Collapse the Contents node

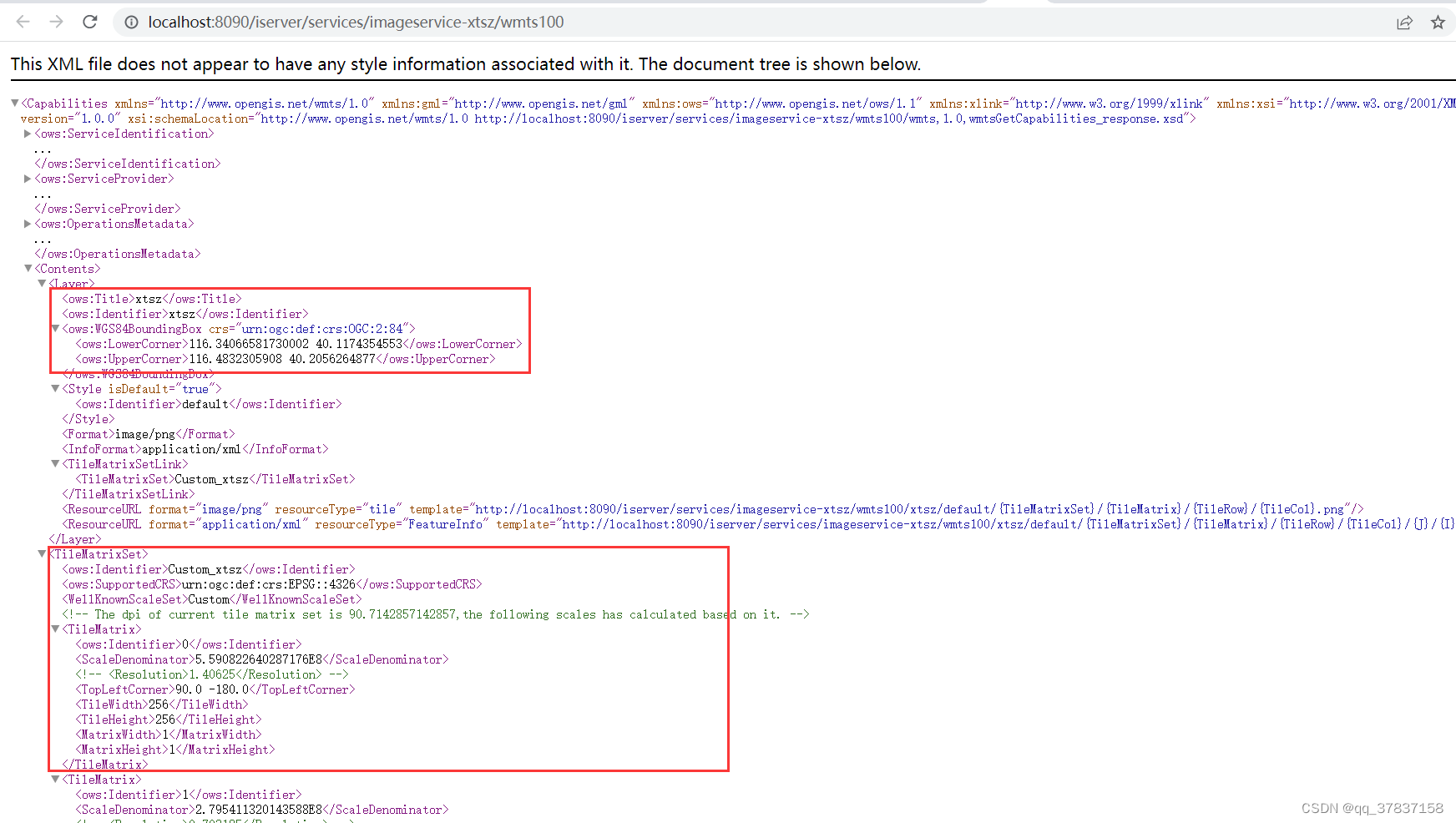(28, 269)
